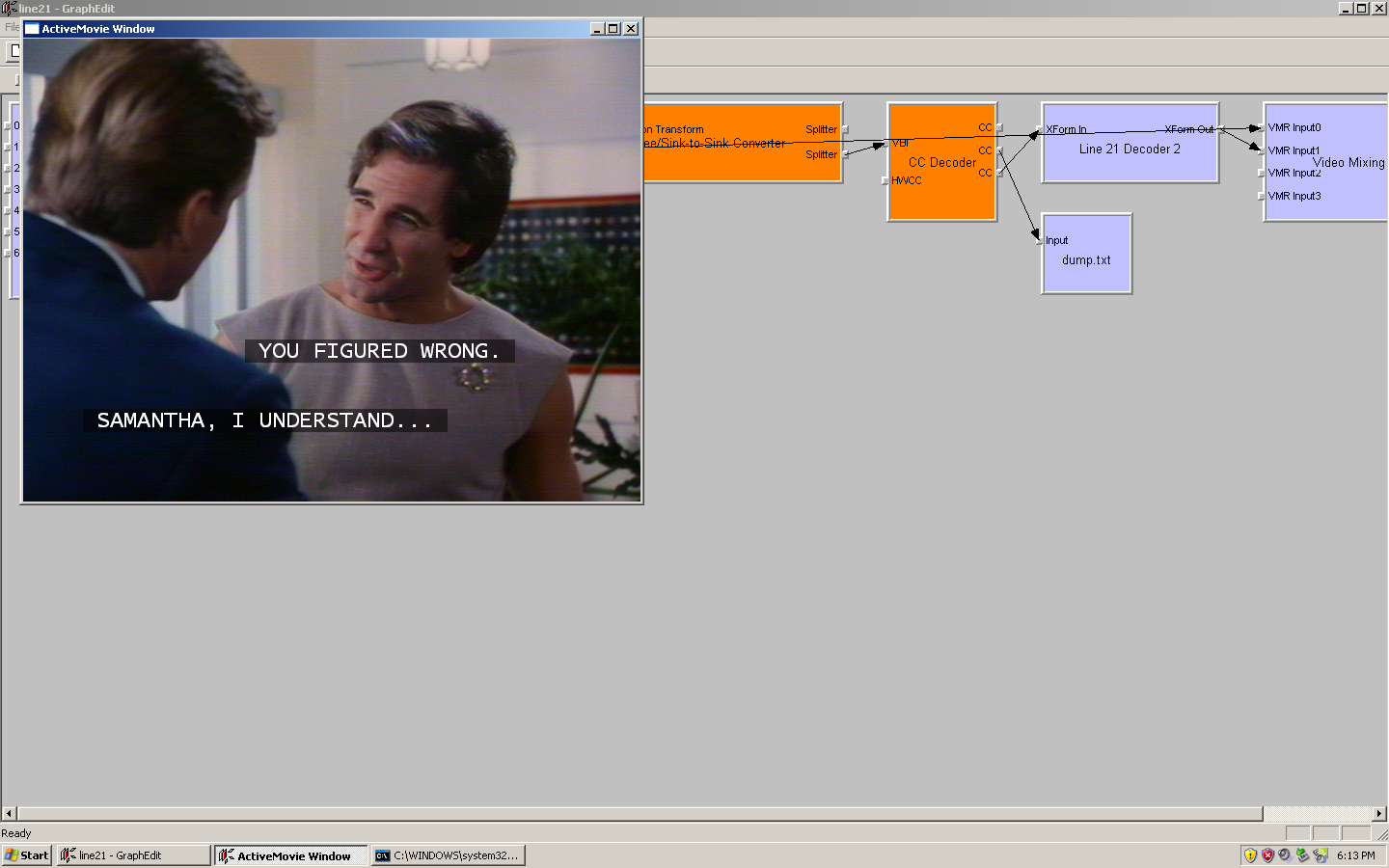Click the graph scrollbar right arrow
This screenshot has height=868, width=1389.
[x=1379, y=814]
